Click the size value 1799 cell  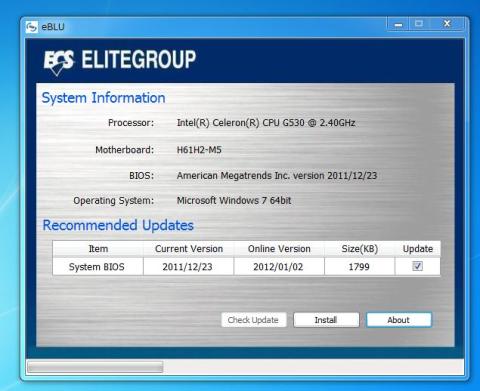[359, 267]
